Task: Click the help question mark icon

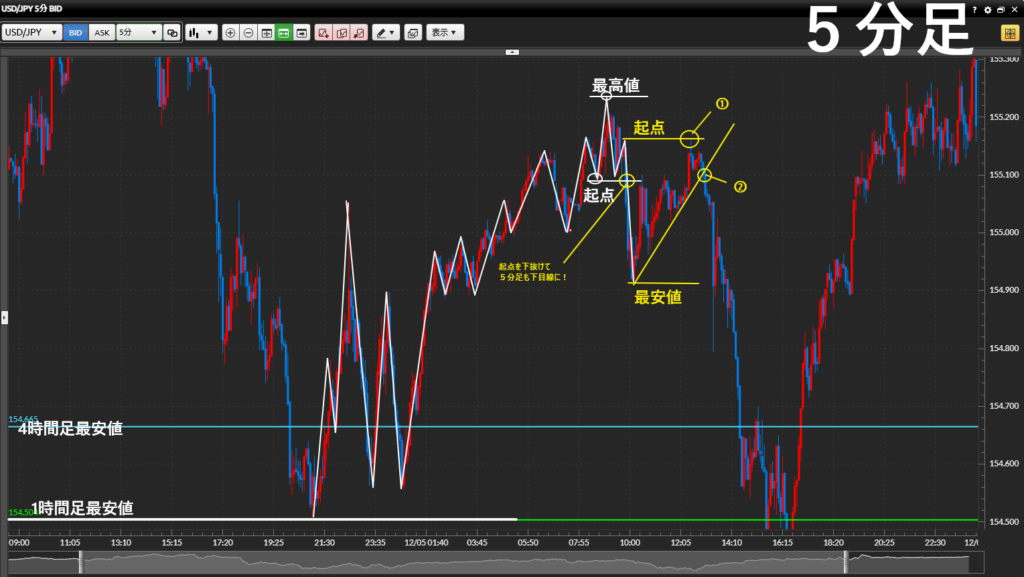Action: click(976, 9)
